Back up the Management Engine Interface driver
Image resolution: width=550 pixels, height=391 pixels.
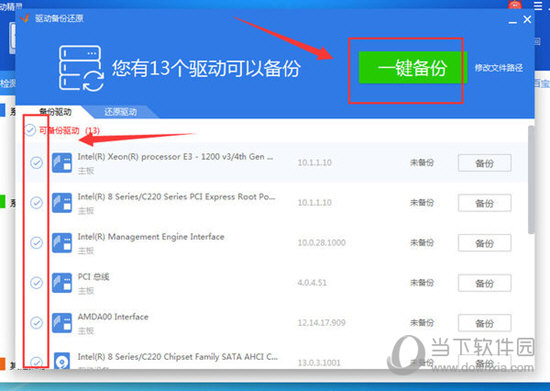click(x=484, y=243)
